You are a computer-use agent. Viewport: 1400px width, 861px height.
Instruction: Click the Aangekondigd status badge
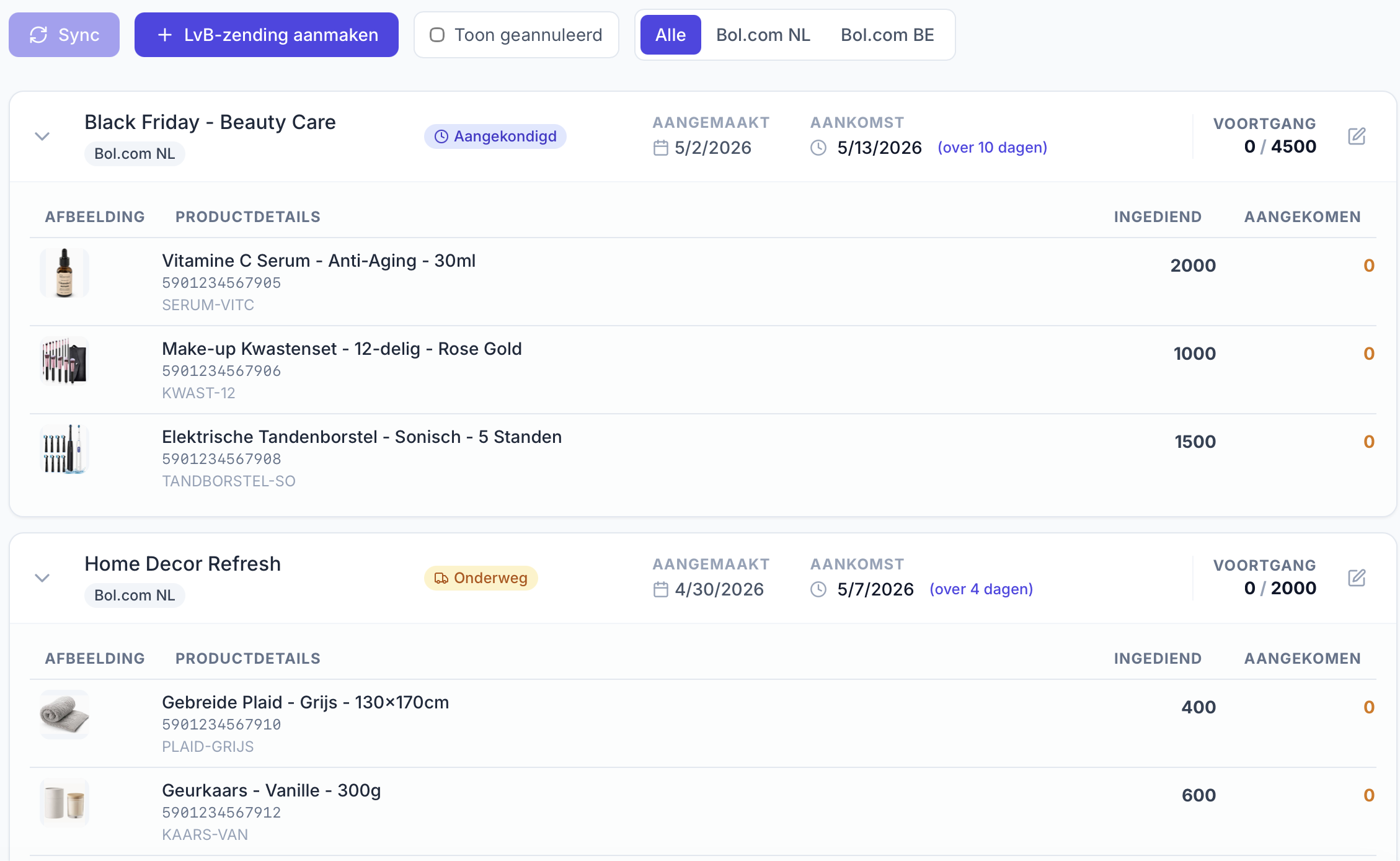(495, 136)
